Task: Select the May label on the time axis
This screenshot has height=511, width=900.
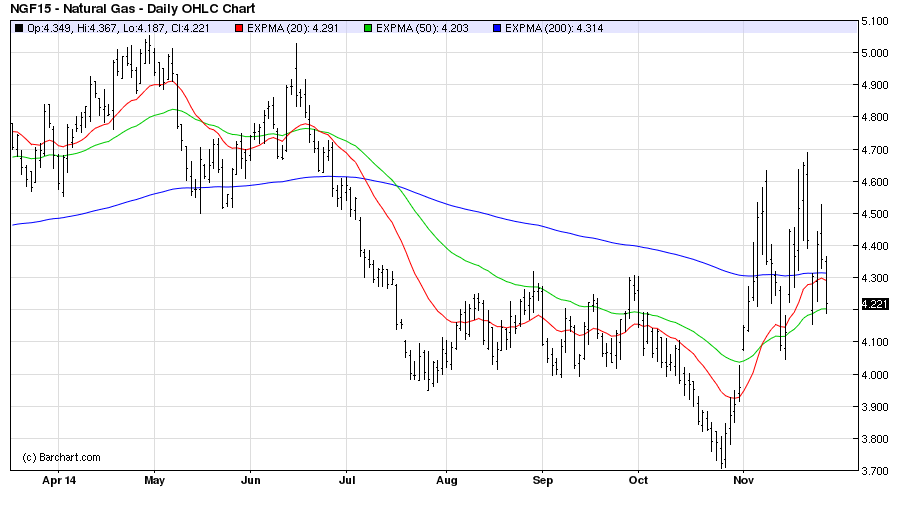Action: (x=153, y=481)
